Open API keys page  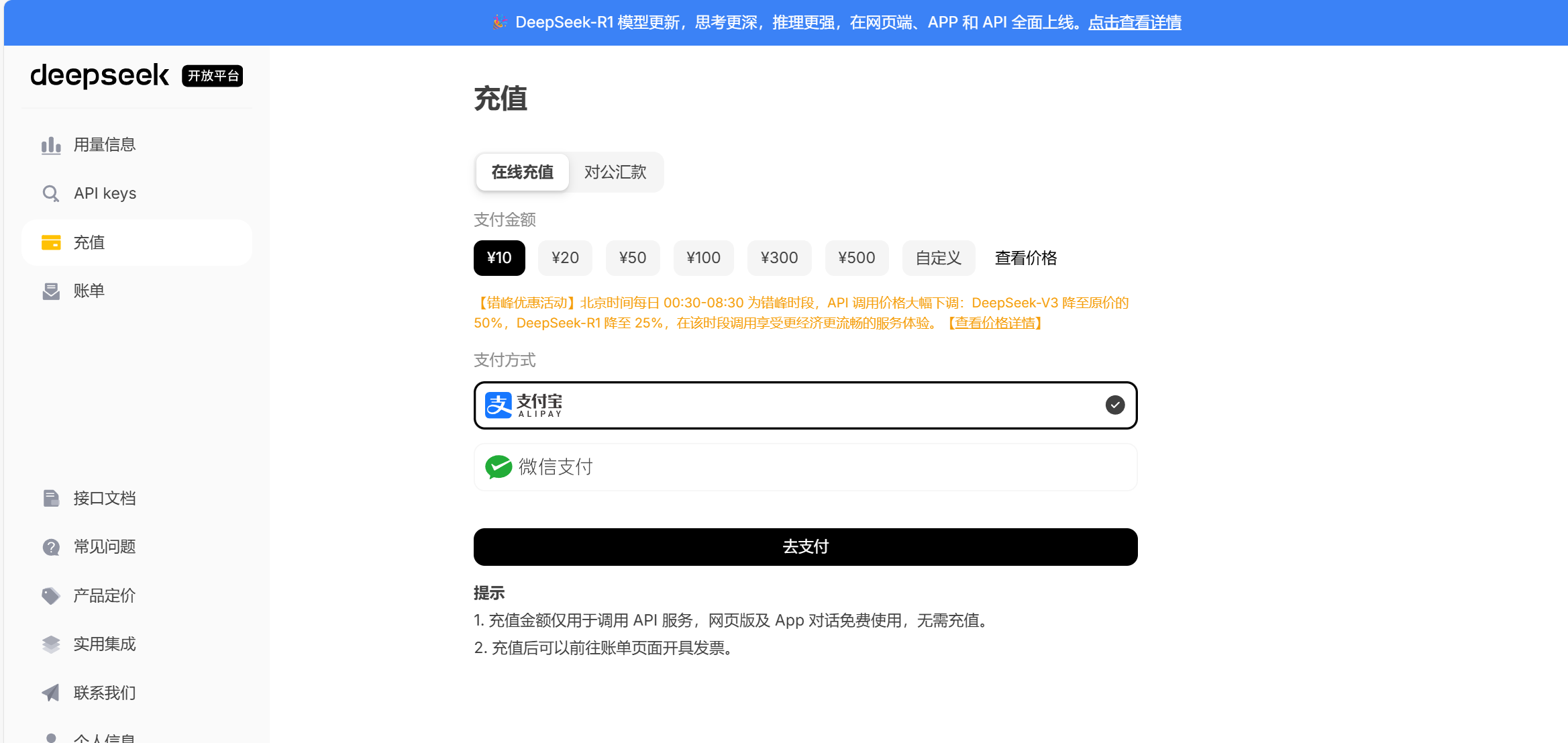(x=137, y=193)
